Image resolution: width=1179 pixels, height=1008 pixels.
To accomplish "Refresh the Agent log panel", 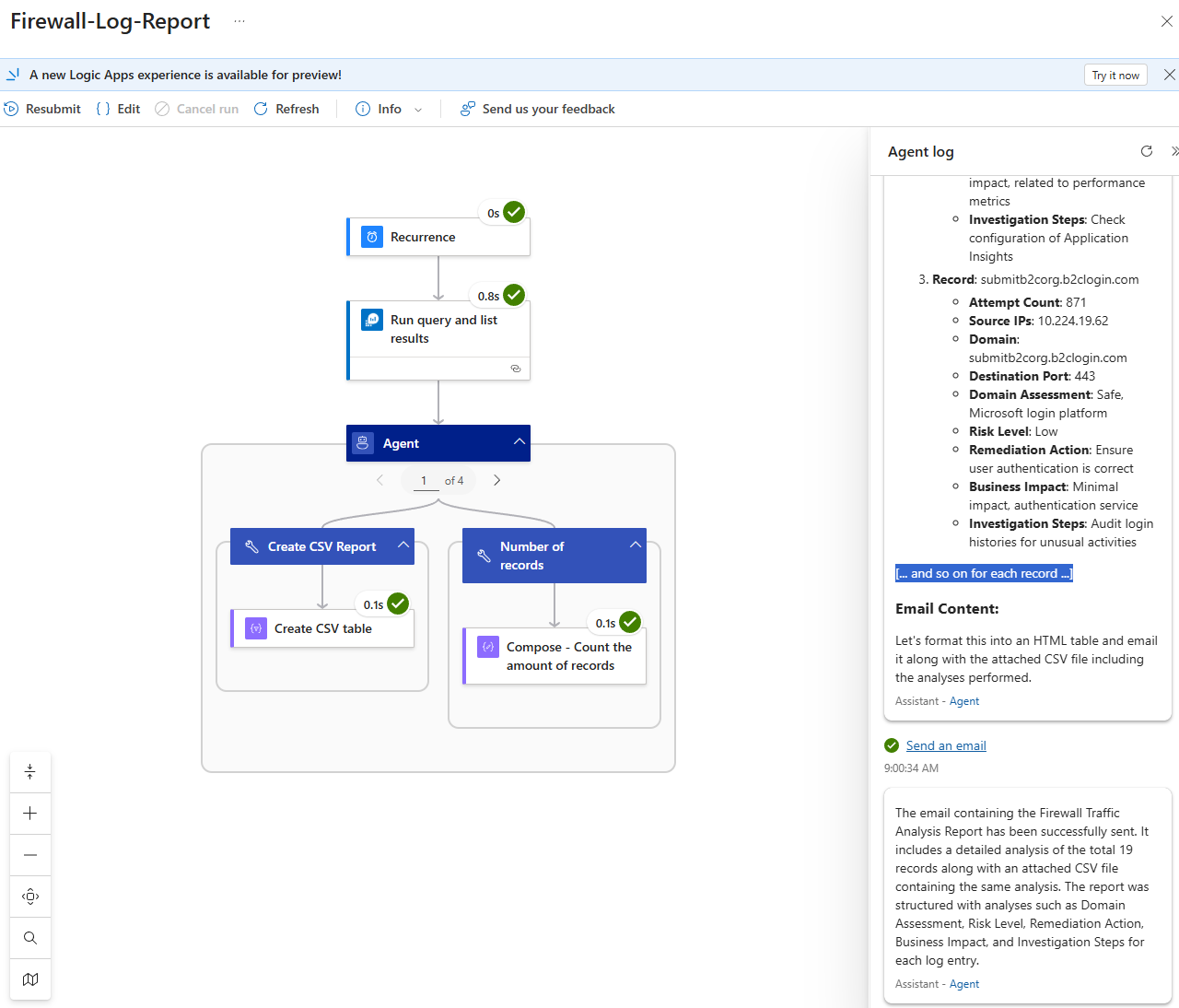I will [1146, 151].
